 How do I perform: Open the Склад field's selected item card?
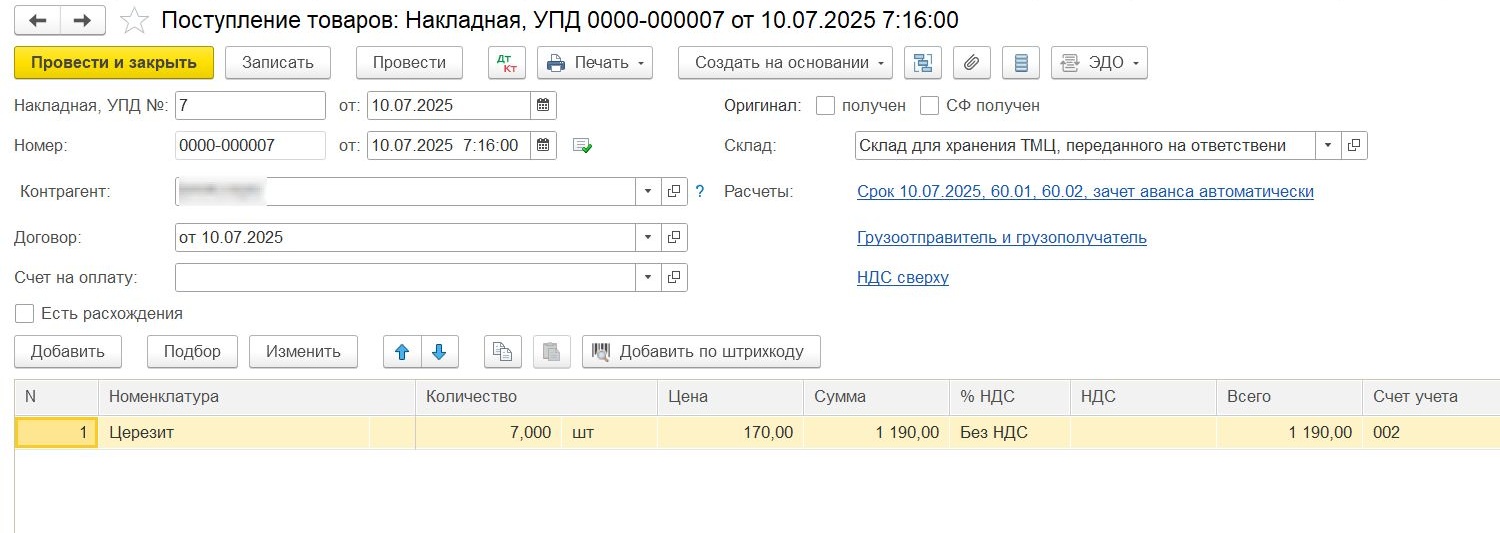[x=1354, y=145]
